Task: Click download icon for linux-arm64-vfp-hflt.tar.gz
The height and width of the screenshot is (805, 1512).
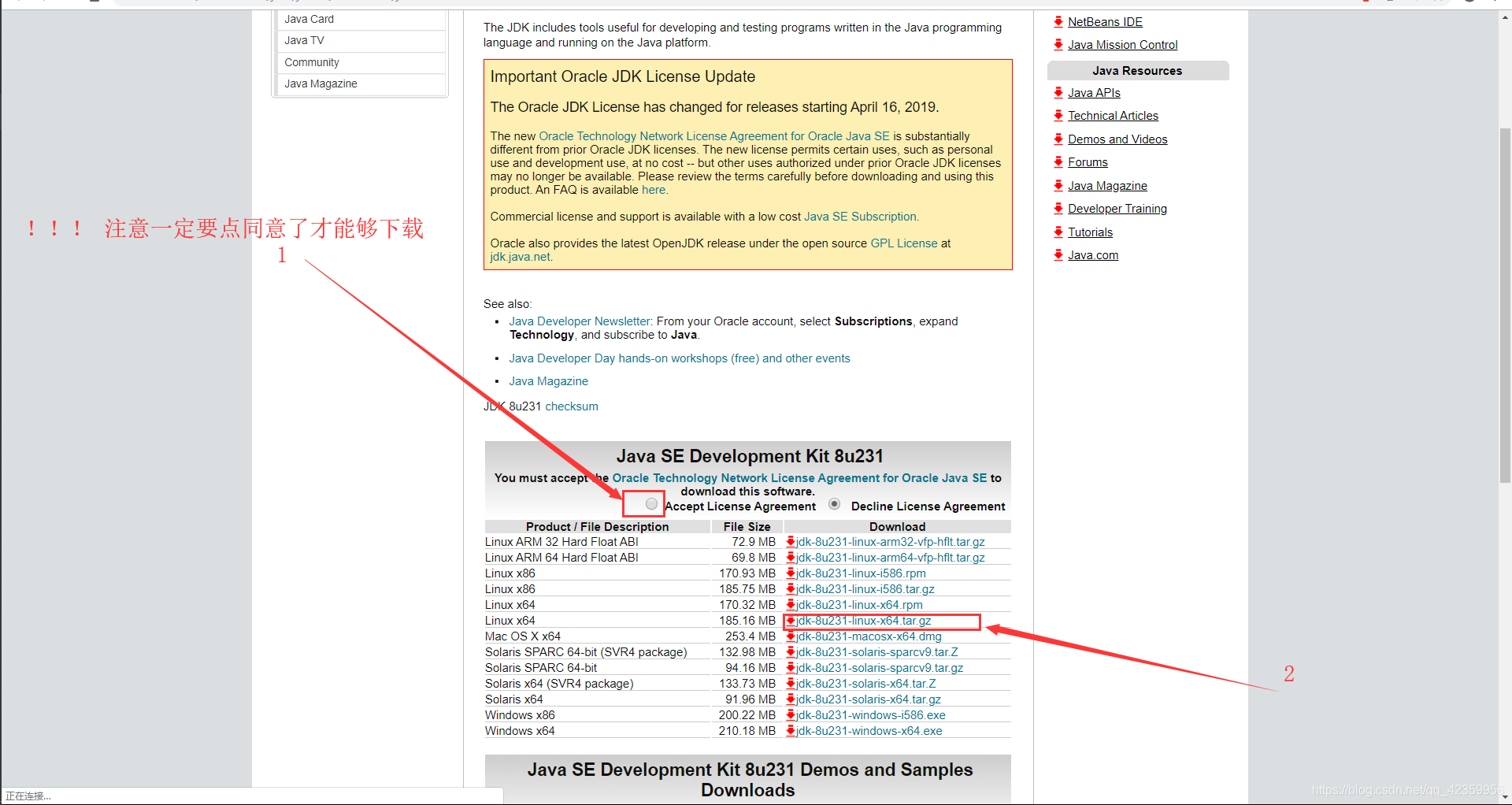Action: pos(791,558)
